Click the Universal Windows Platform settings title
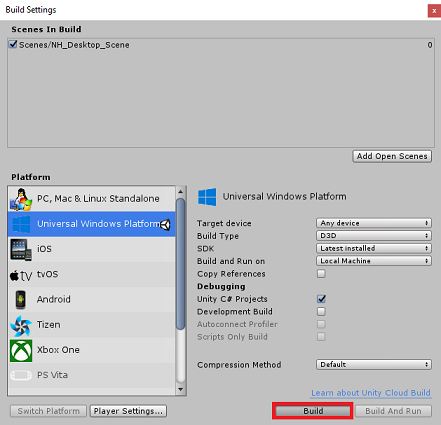Image resolution: width=441 pixels, height=425 pixels. [x=284, y=197]
